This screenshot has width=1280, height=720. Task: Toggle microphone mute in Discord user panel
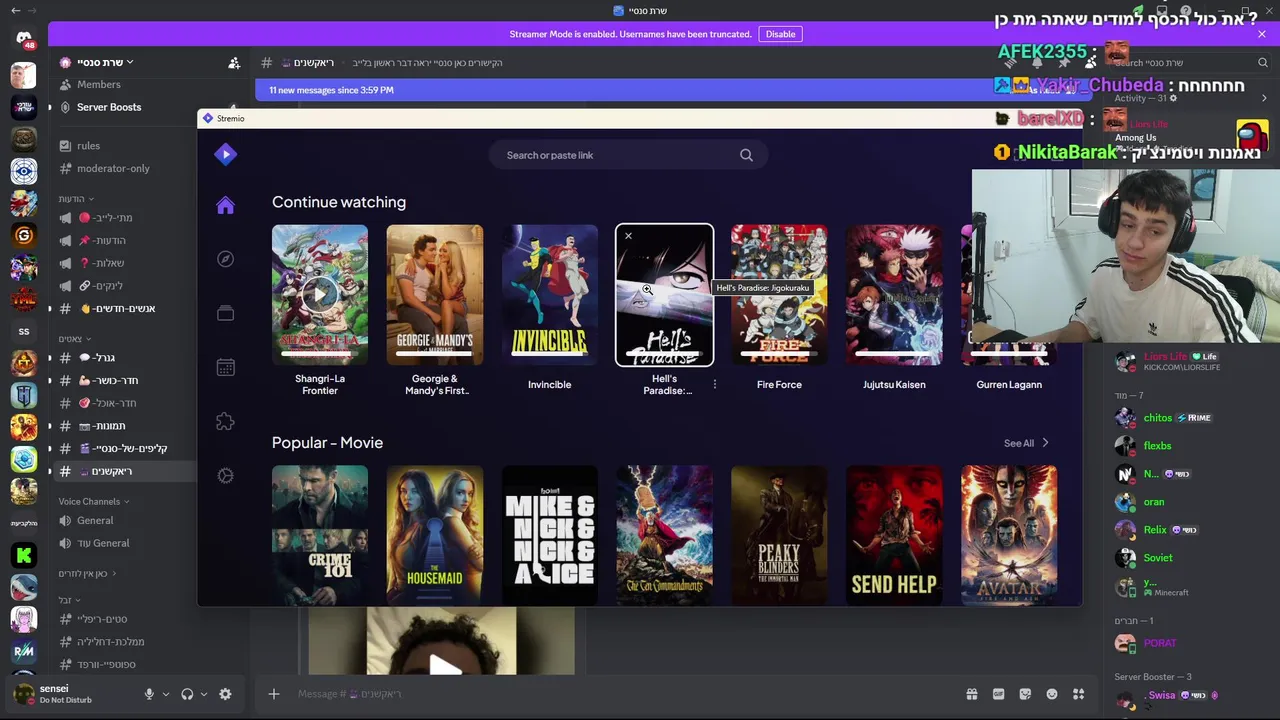pyautogui.click(x=149, y=694)
